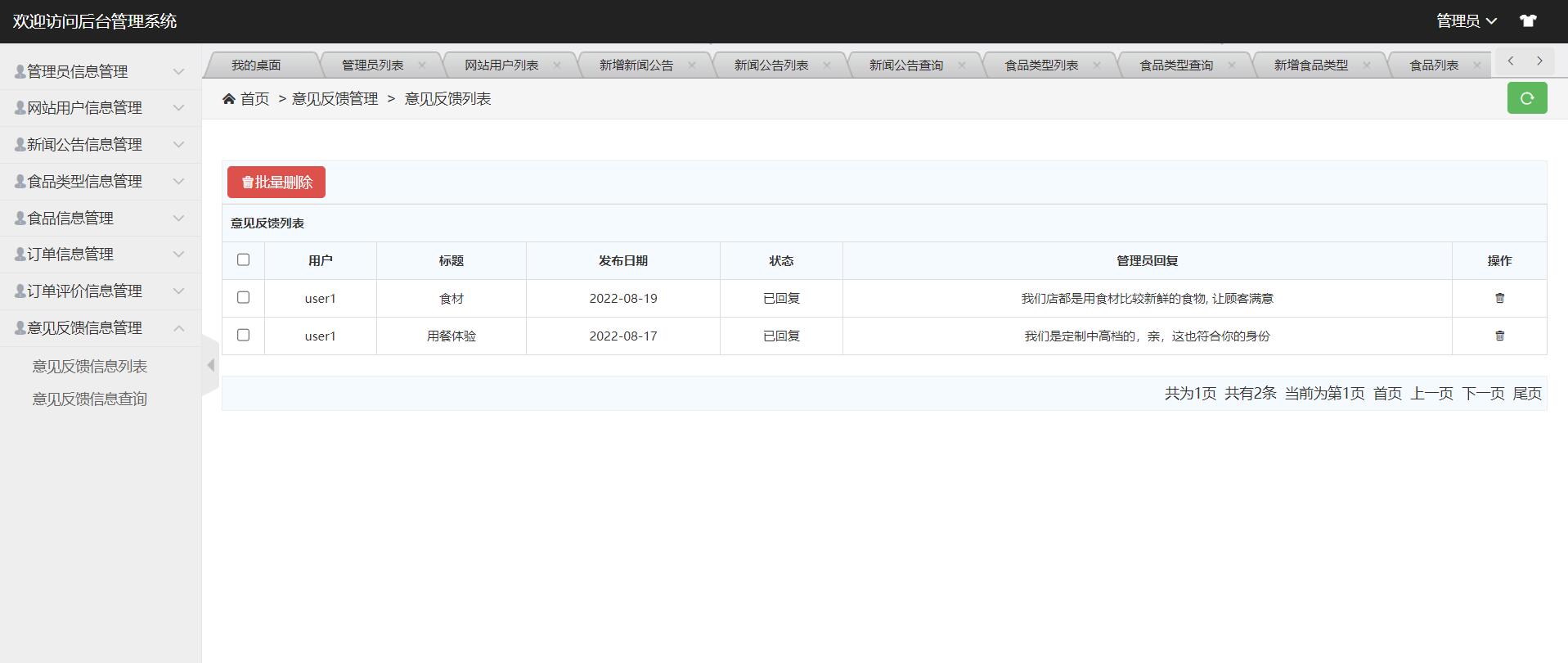
Task: Open the skin theme shirt icon
Action: [1528, 21]
